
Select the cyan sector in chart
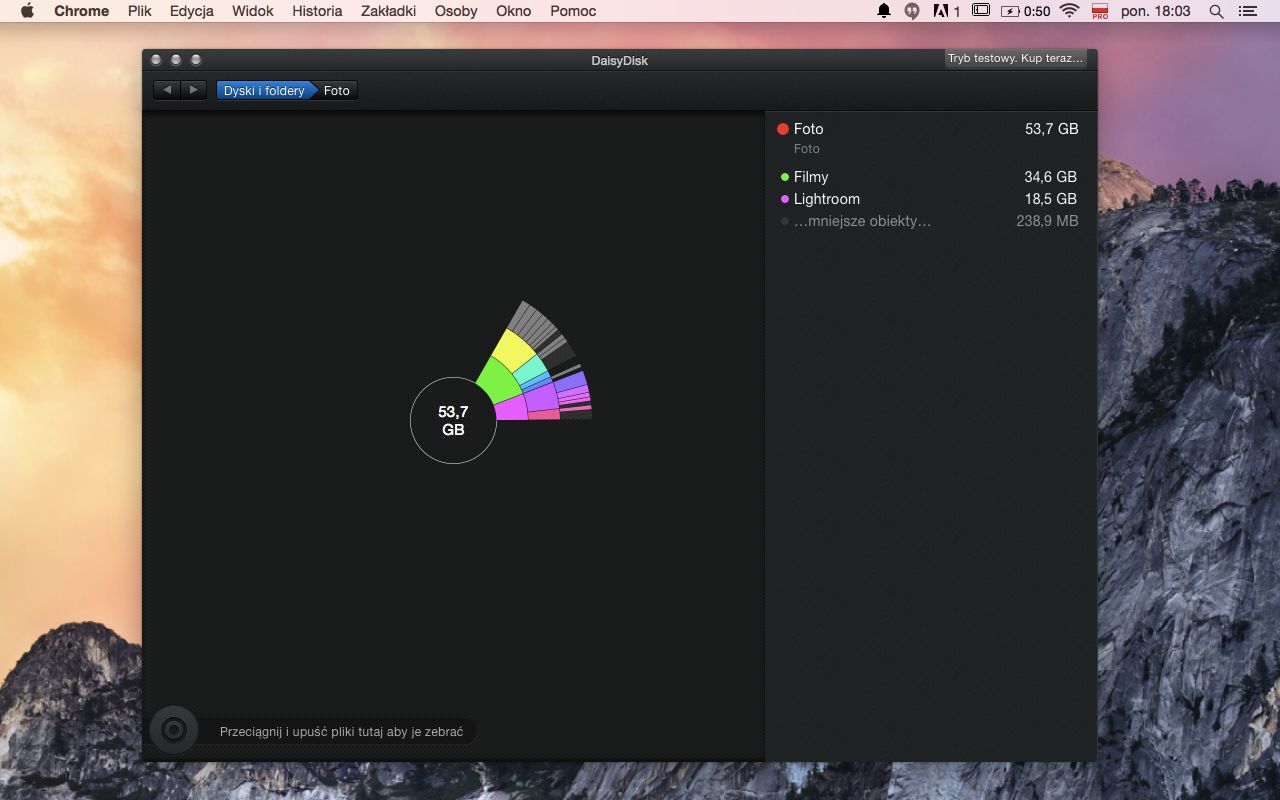(530, 369)
